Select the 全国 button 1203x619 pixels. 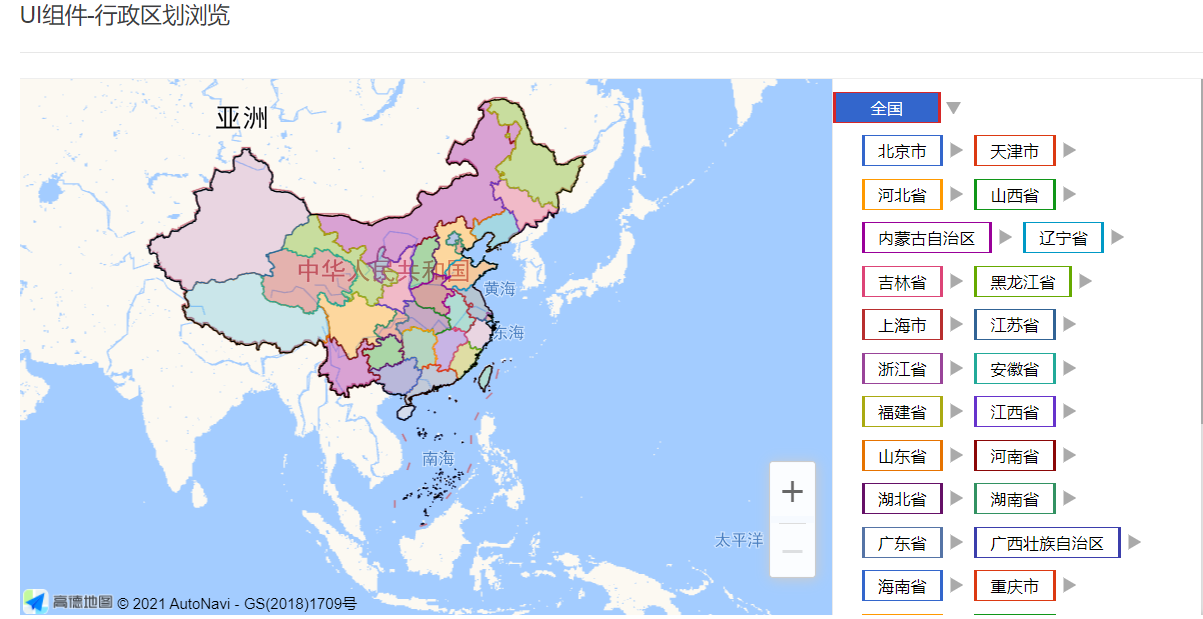(888, 106)
